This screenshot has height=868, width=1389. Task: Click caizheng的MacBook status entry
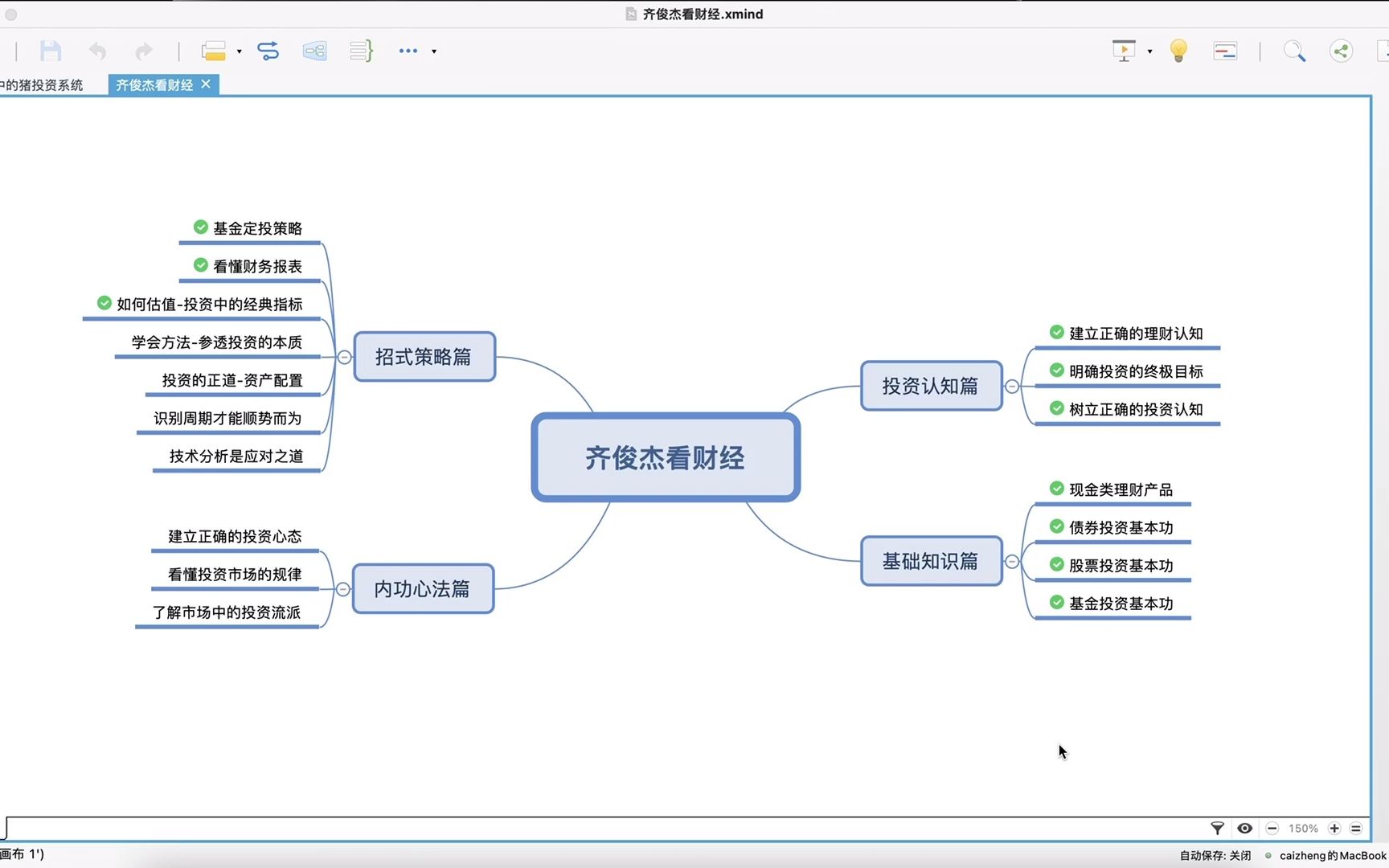click(x=1333, y=855)
